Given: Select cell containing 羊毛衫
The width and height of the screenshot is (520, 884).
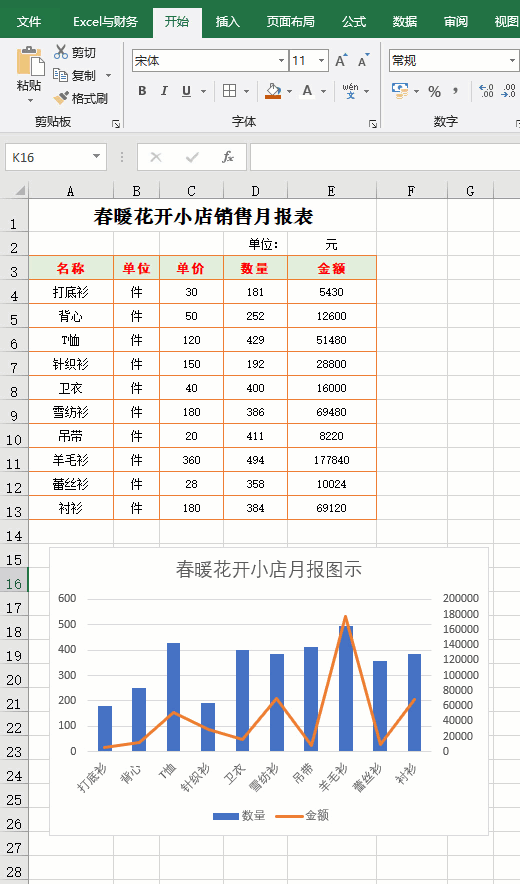Looking at the screenshot, I should [70, 460].
